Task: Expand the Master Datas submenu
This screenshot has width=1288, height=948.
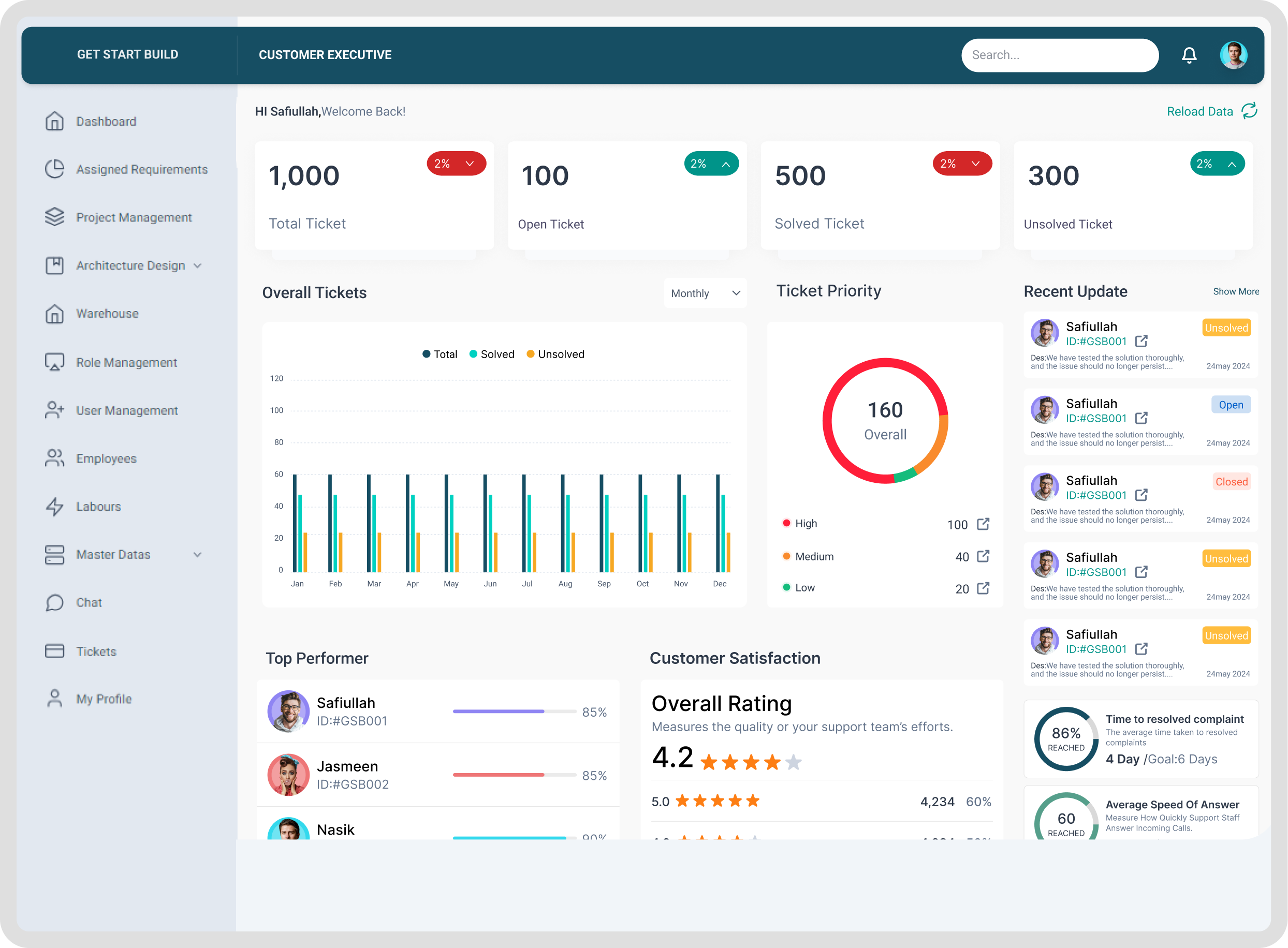Action: [197, 554]
